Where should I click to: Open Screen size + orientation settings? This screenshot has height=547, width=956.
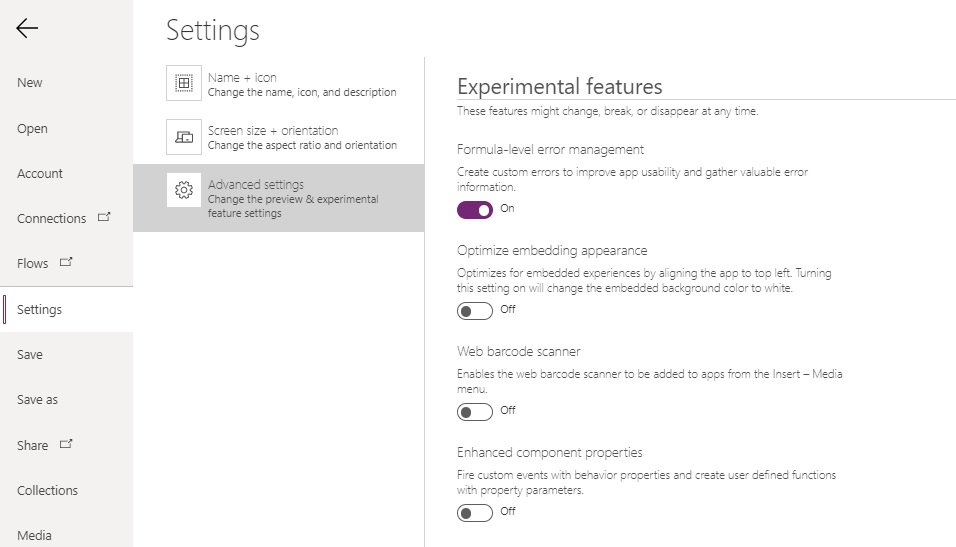[x=279, y=137]
